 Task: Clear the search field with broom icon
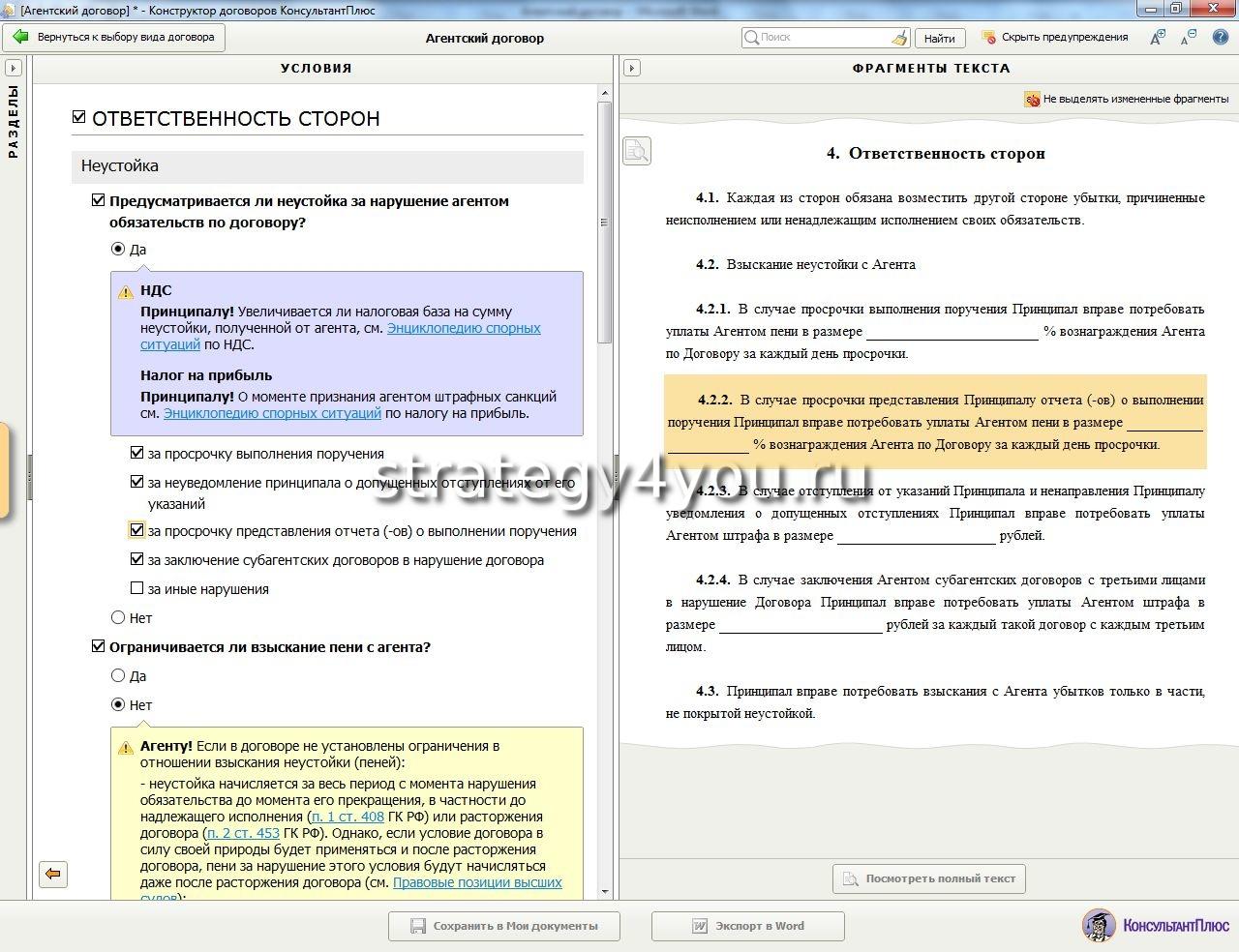[899, 38]
